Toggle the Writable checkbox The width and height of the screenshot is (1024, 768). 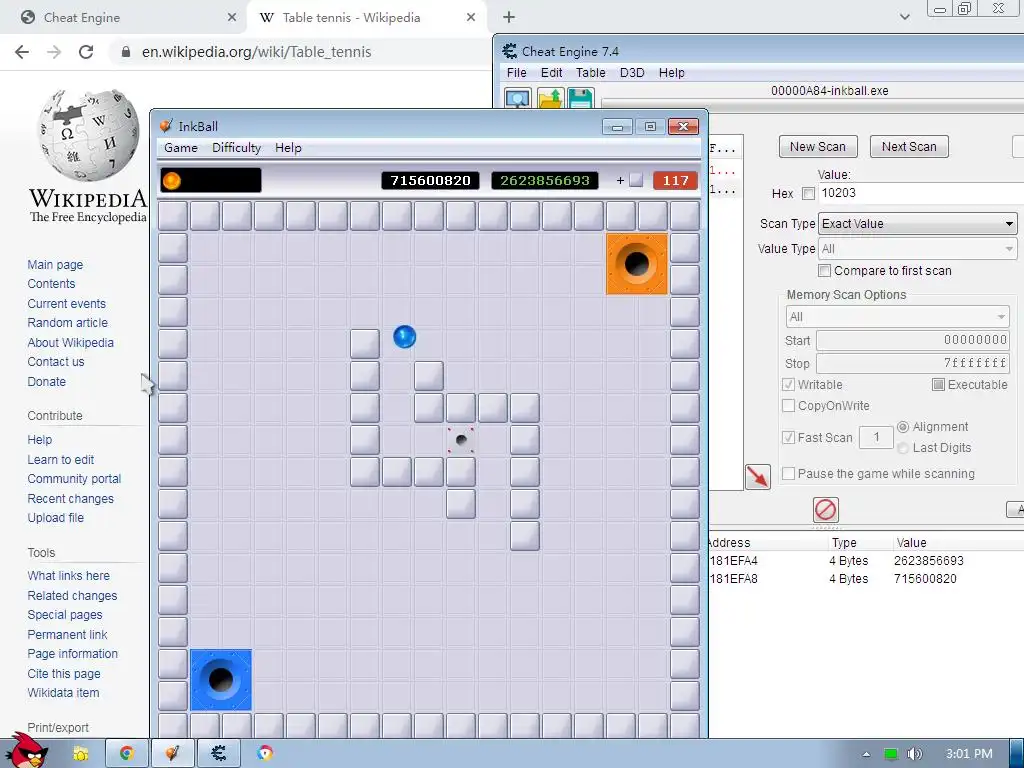coord(788,385)
